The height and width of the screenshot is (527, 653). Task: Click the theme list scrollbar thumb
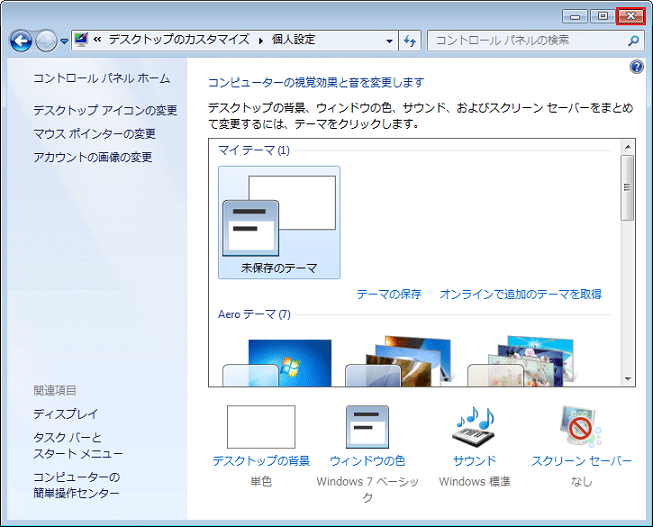click(628, 187)
